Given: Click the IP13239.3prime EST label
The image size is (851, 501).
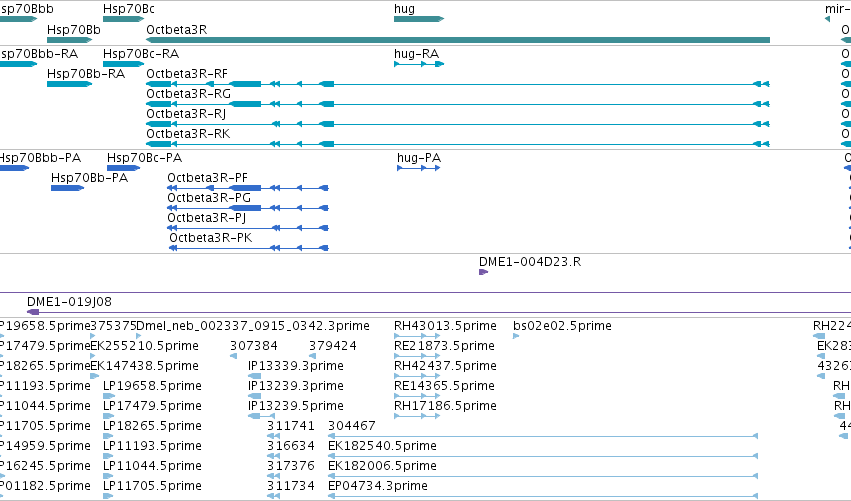Looking at the screenshot, I should tap(296, 386).
